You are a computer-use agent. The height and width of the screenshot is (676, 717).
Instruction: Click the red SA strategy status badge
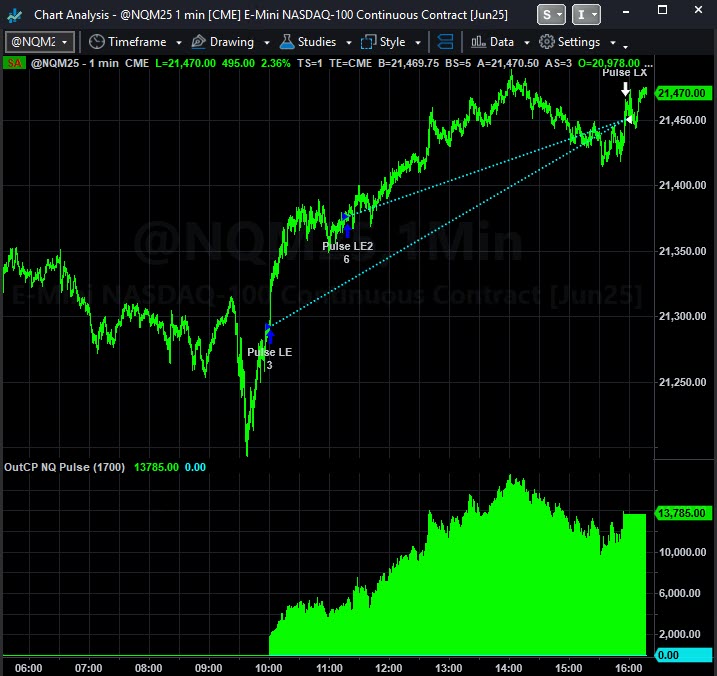[x=14, y=63]
